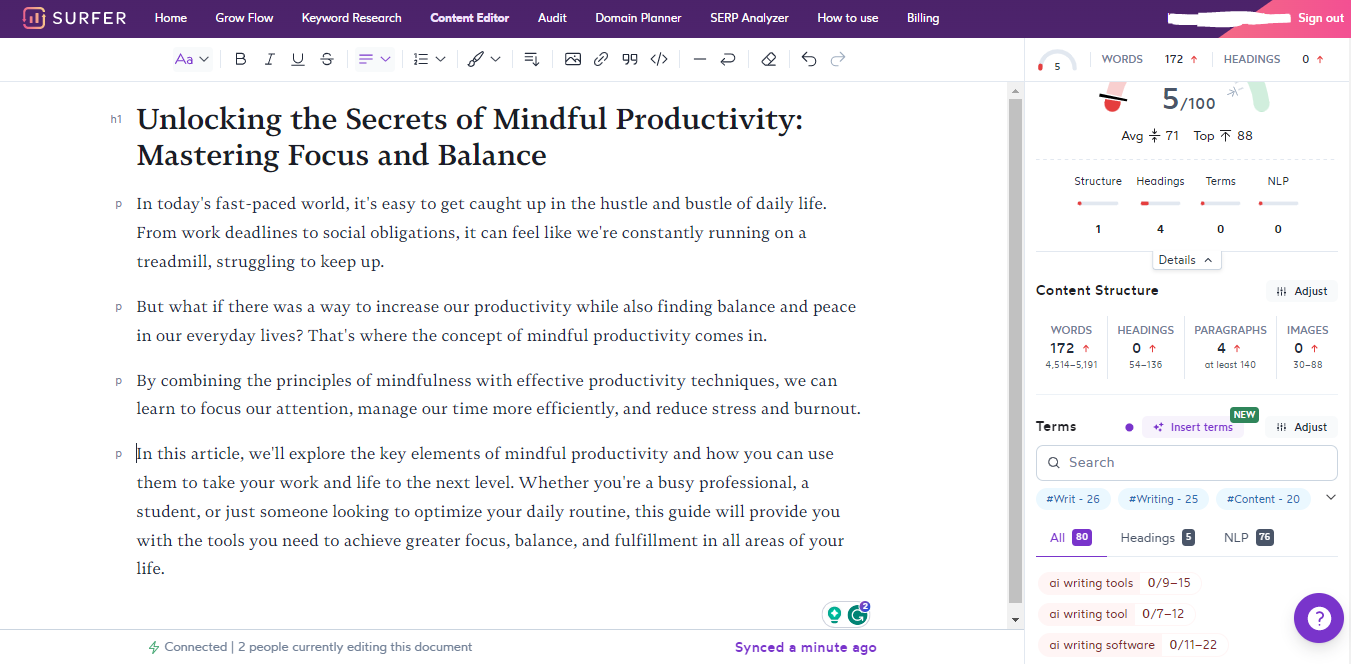Screen dimensions: 1351x664
Task: Open the highlighter dropdown arrow
Action: coord(495,59)
